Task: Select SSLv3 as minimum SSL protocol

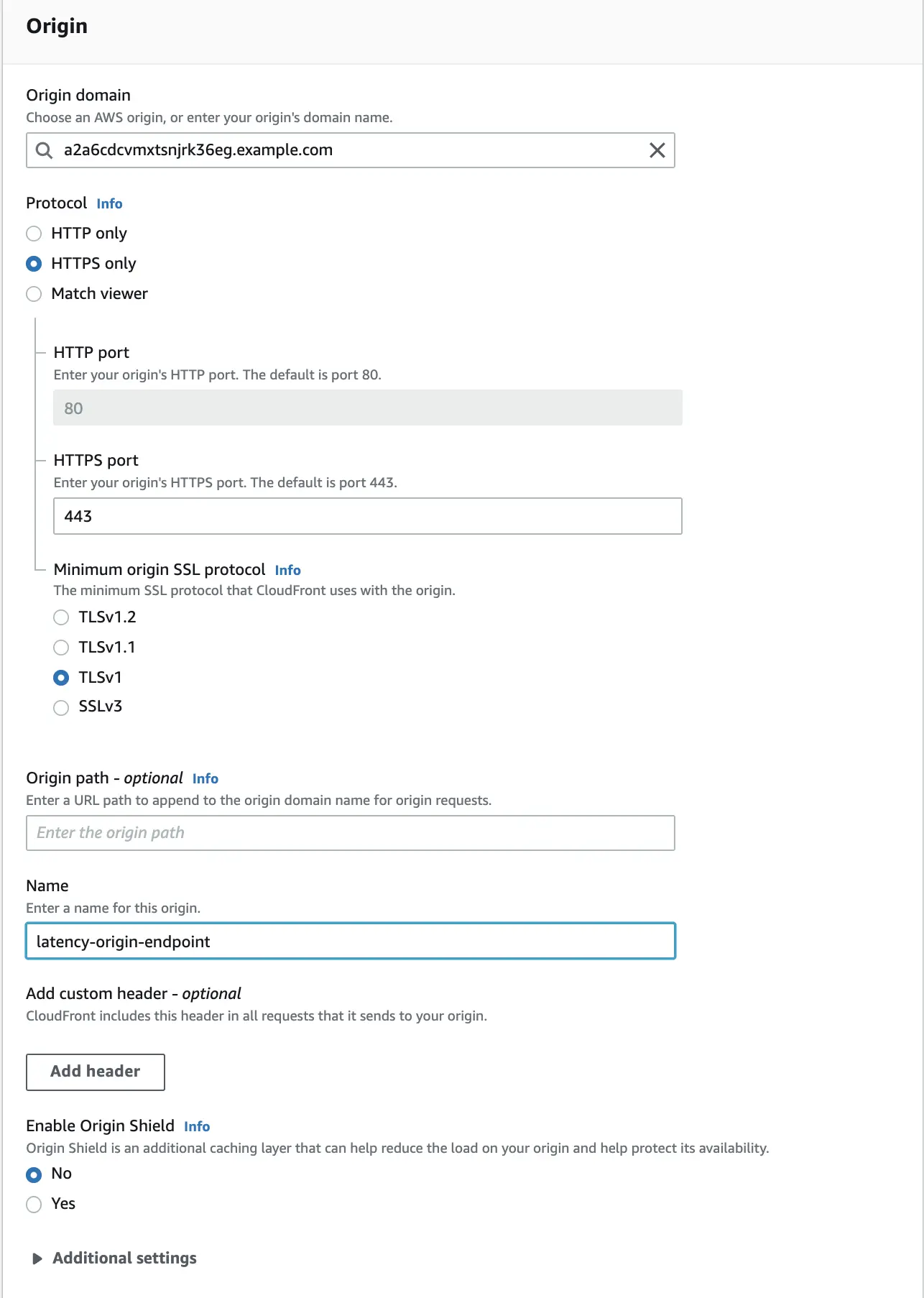Action: pyautogui.click(x=62, y=707)
